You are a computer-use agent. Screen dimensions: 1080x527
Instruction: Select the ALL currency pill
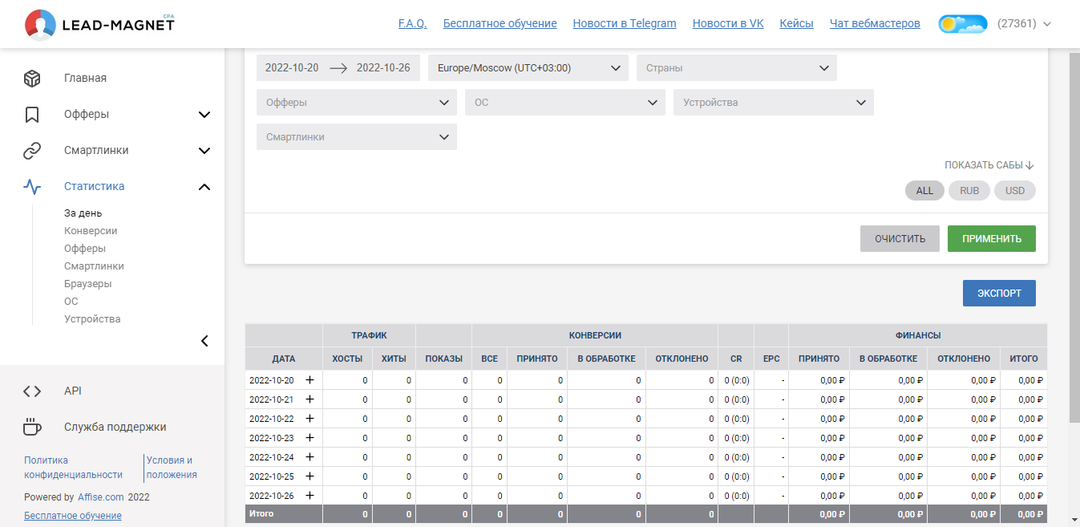(x=924, y=190)
